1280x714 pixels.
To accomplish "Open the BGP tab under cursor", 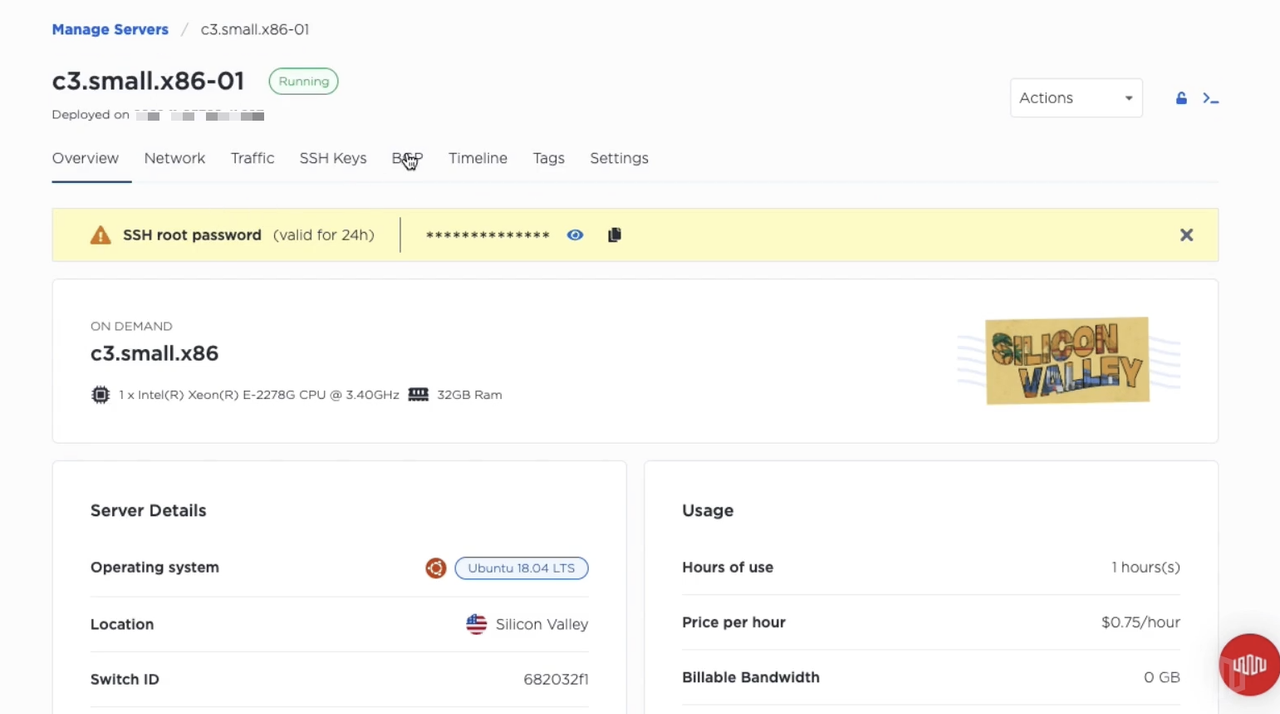I will coord(407,158).
